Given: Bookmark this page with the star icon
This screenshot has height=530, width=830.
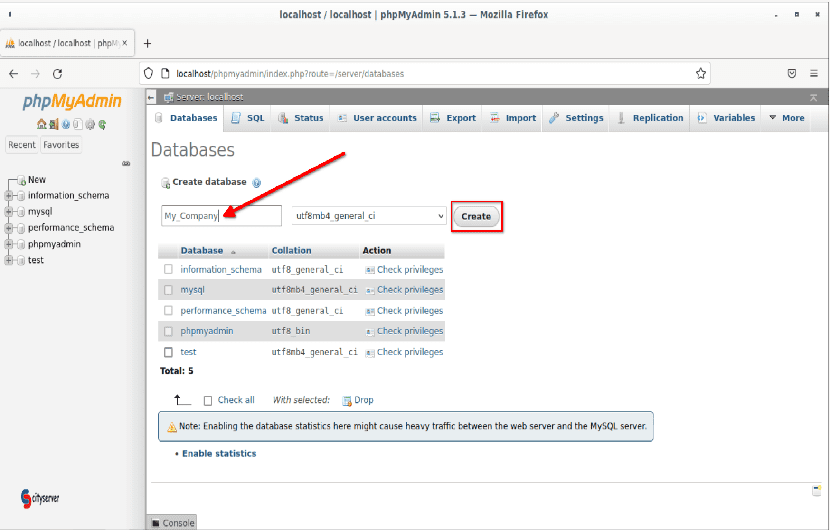Looking at the screenshot, I should 701,74.
